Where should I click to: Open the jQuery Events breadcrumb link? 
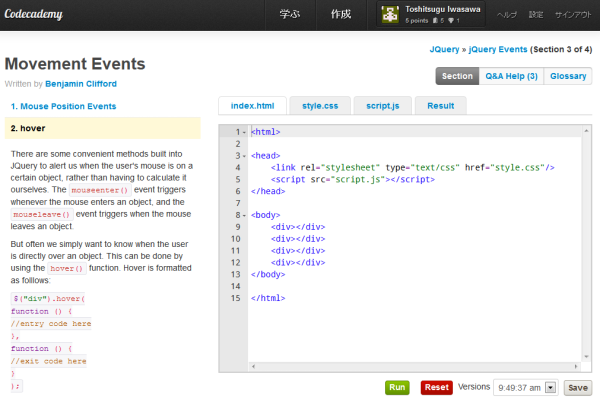(x=498, y=49)
